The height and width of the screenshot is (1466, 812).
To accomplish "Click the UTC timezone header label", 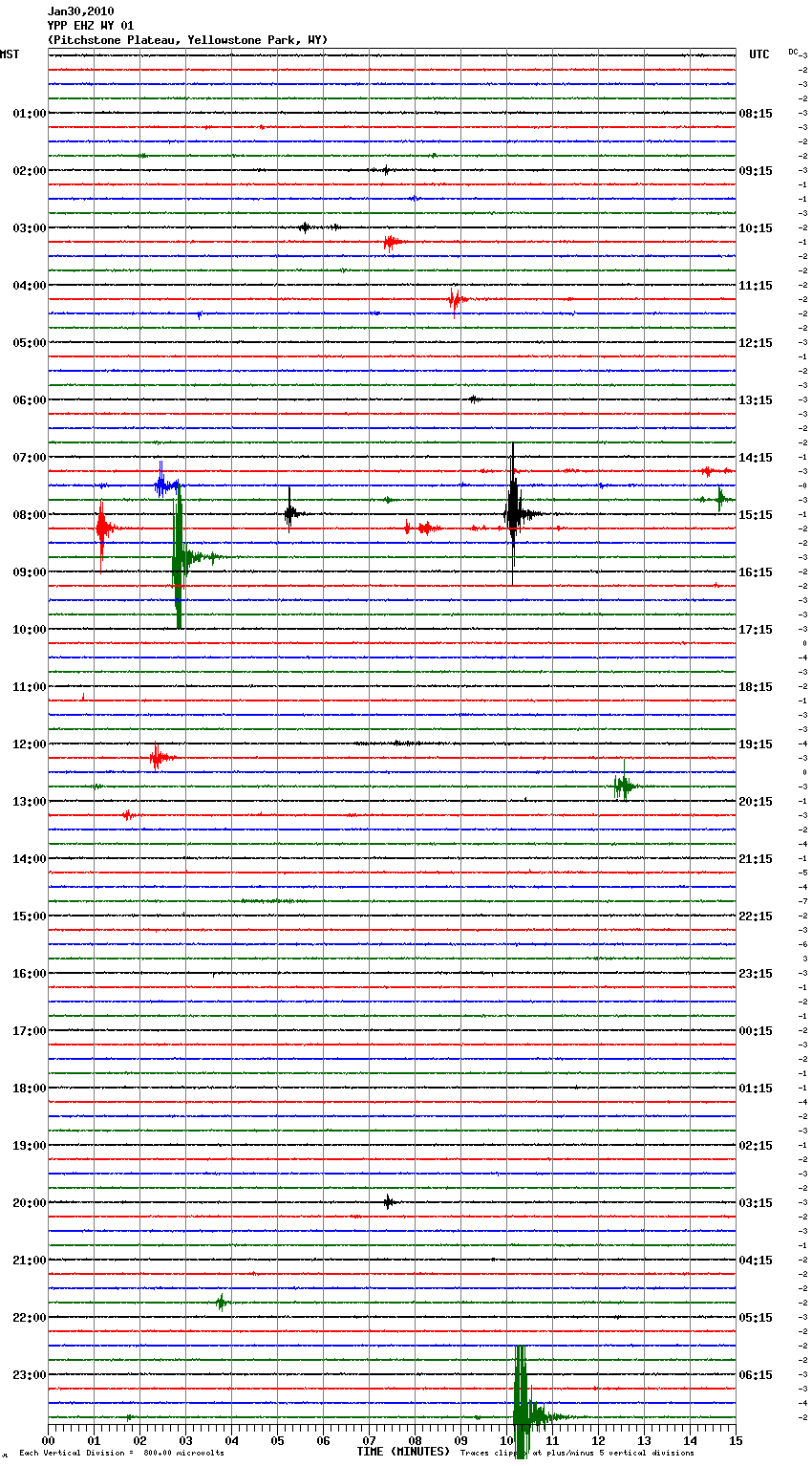I will coord(759,54).
